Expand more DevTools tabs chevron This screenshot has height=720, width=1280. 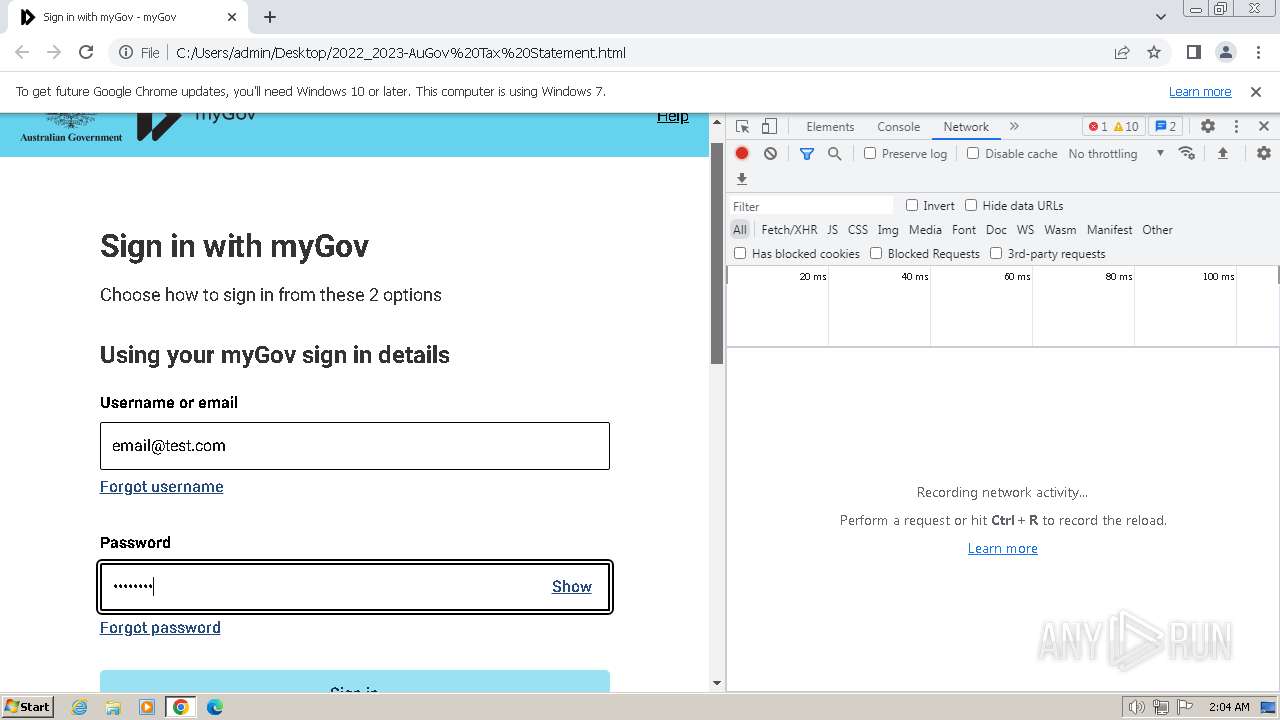(x=1014, y=126)
